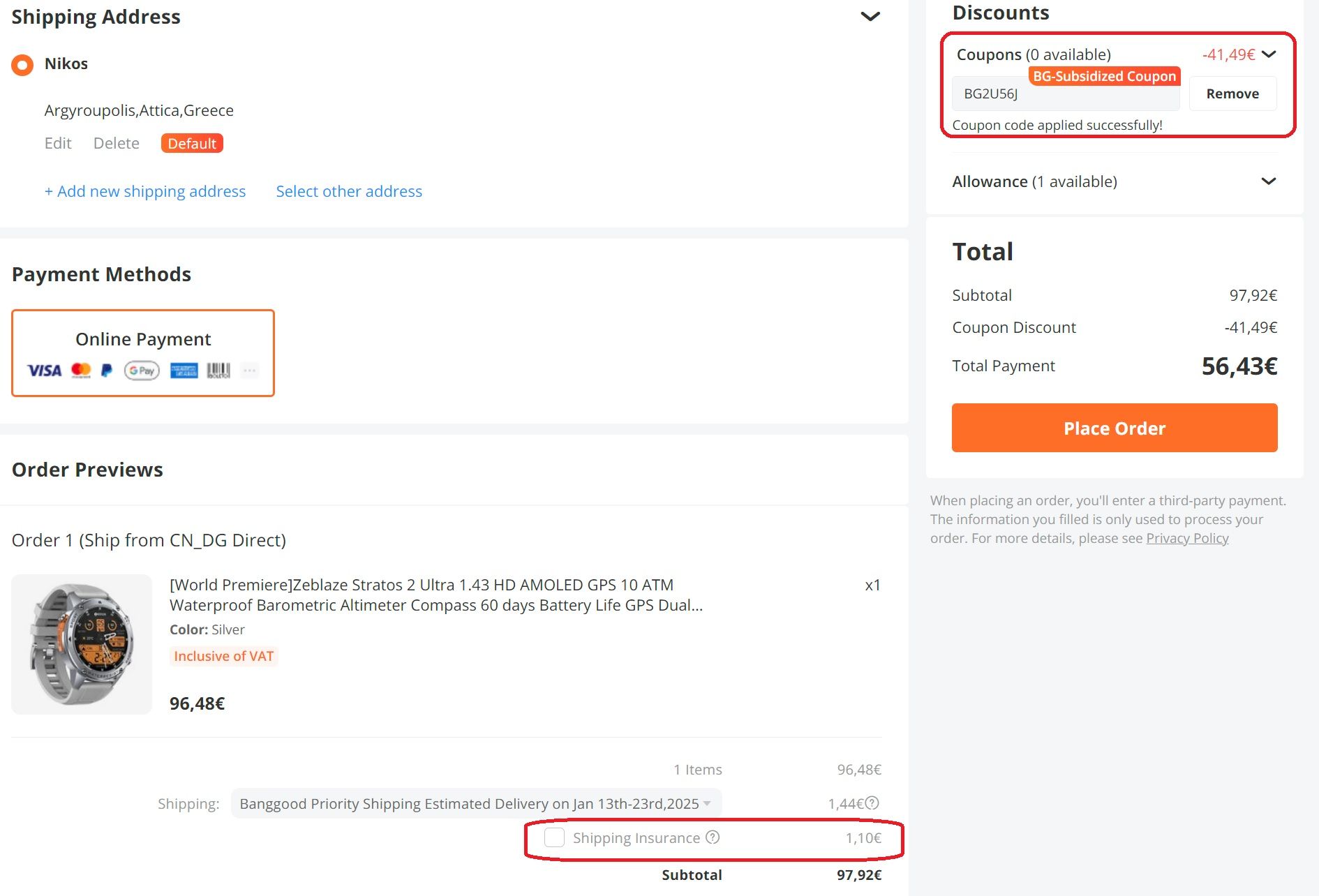Collapse the Shipping Address section chevron
1319x896 pixels.
[870, 16]
